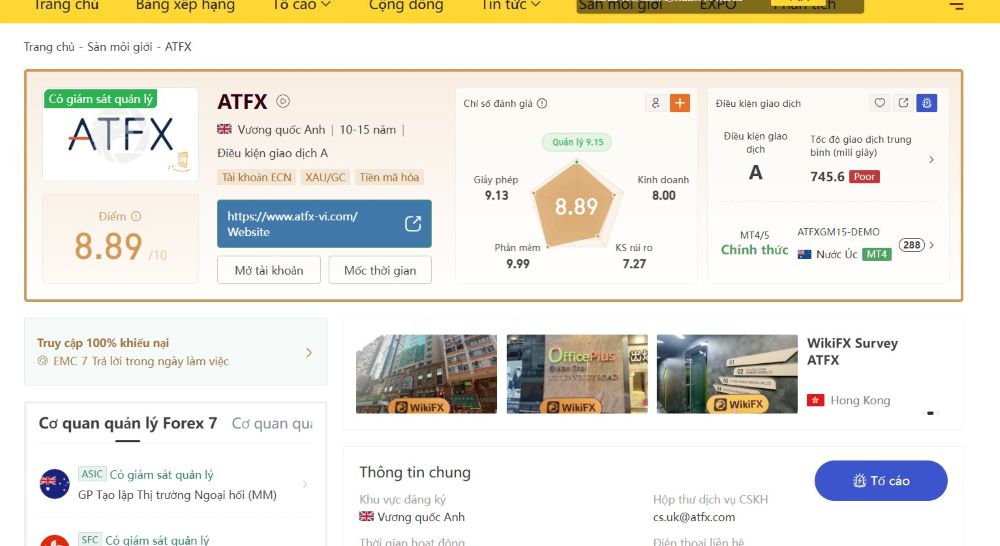This screenshot has height=546, width=1000.
Task: Open Trang chủ menu item
Action: tap(66, 5)
